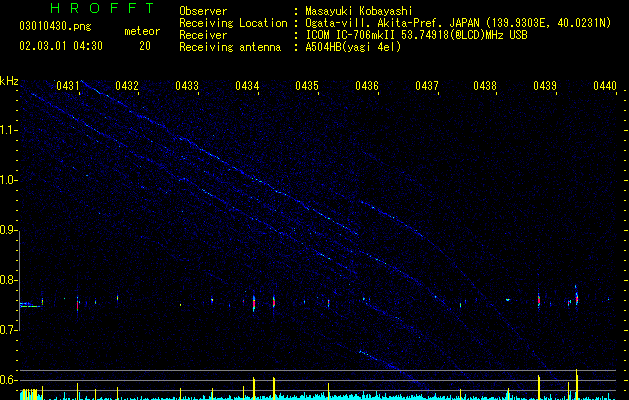Click the 1.1 kHz axis label
This screenshot has height=400, width=629.
(x=8, y=130)
